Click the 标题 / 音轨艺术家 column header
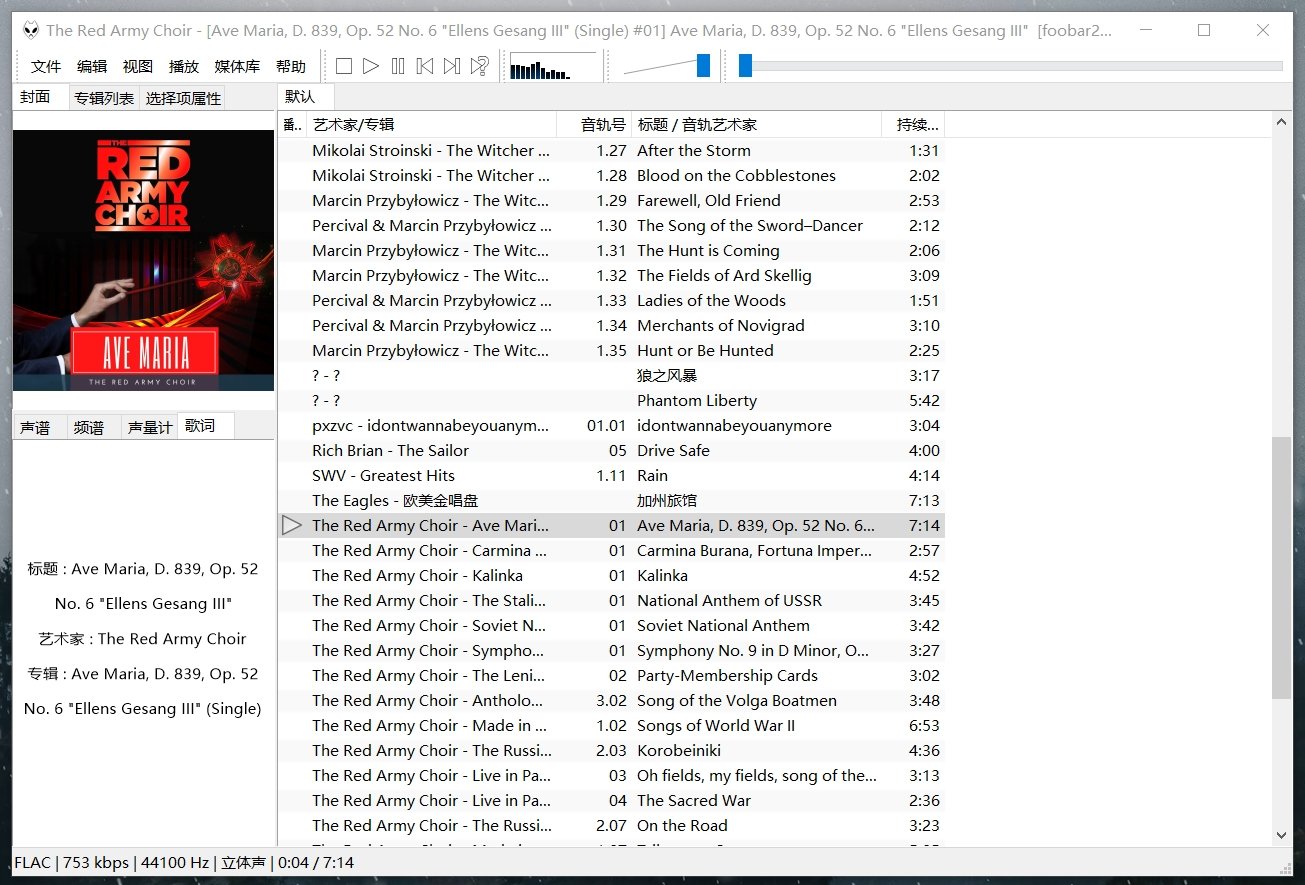Image resolution: width=1305 pixels, height=885 pixels. point(757,125)
